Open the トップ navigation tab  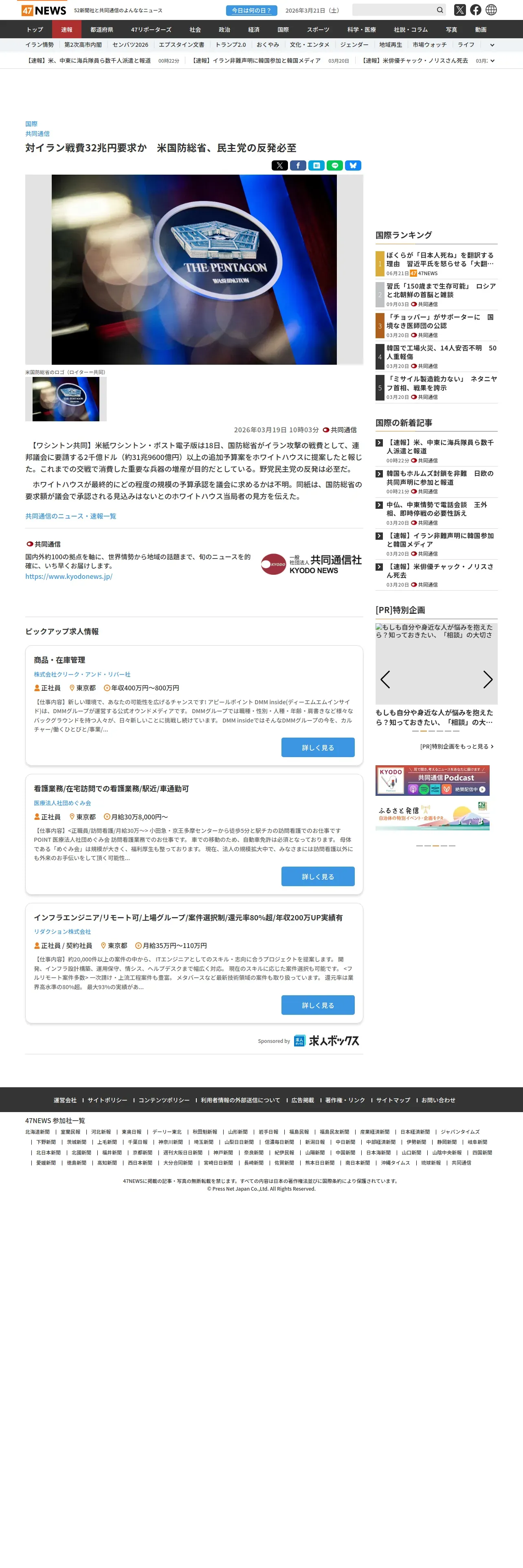[35, 29]
